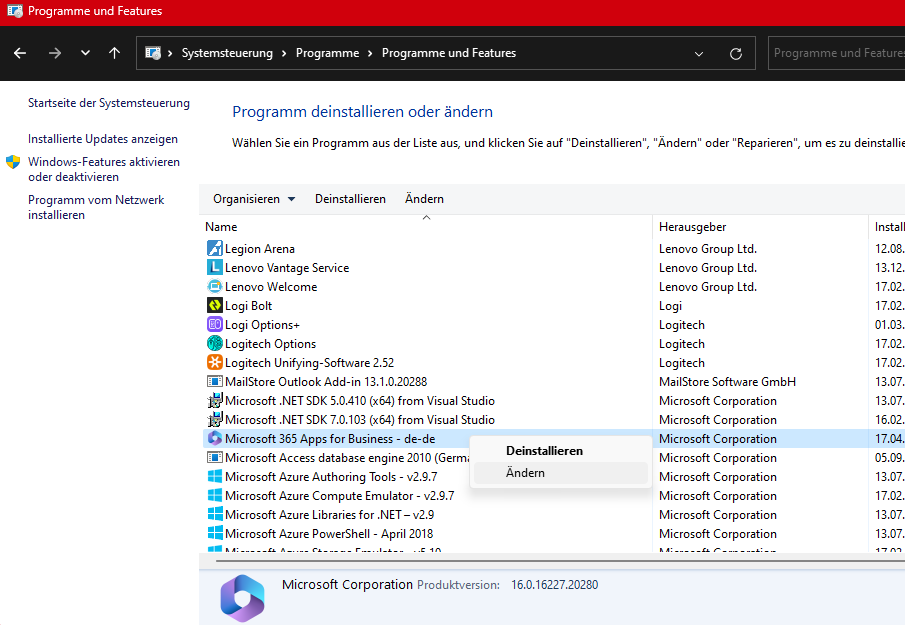
Task: Click the Logi Bolt icon
Action: point(215,306)
